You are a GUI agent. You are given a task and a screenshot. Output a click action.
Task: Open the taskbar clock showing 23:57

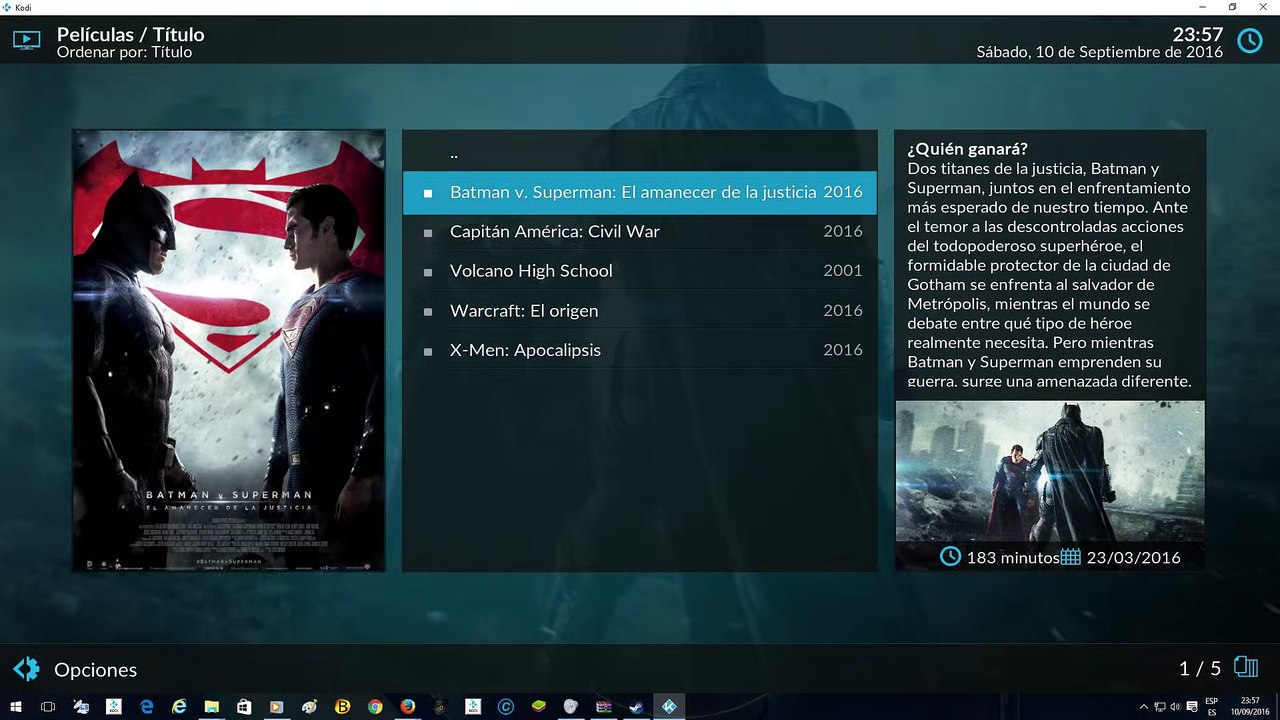coord(1250,707)
